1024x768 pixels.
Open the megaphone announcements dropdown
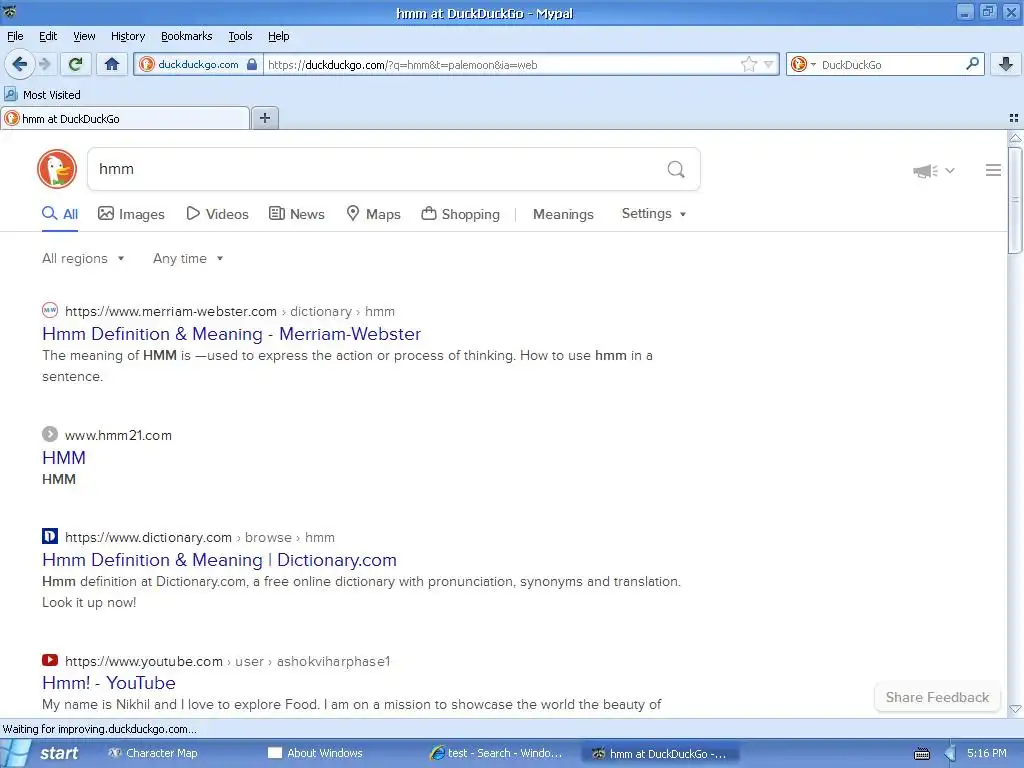pos(933,170)
